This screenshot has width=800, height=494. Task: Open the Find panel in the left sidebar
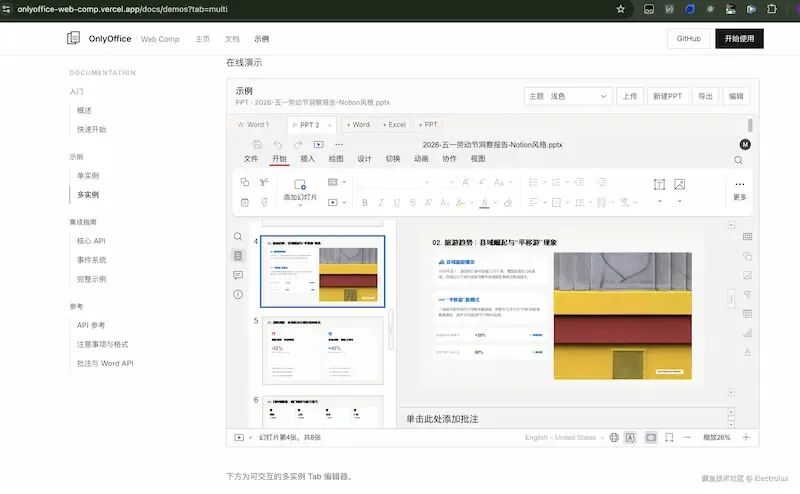point(238,236)
